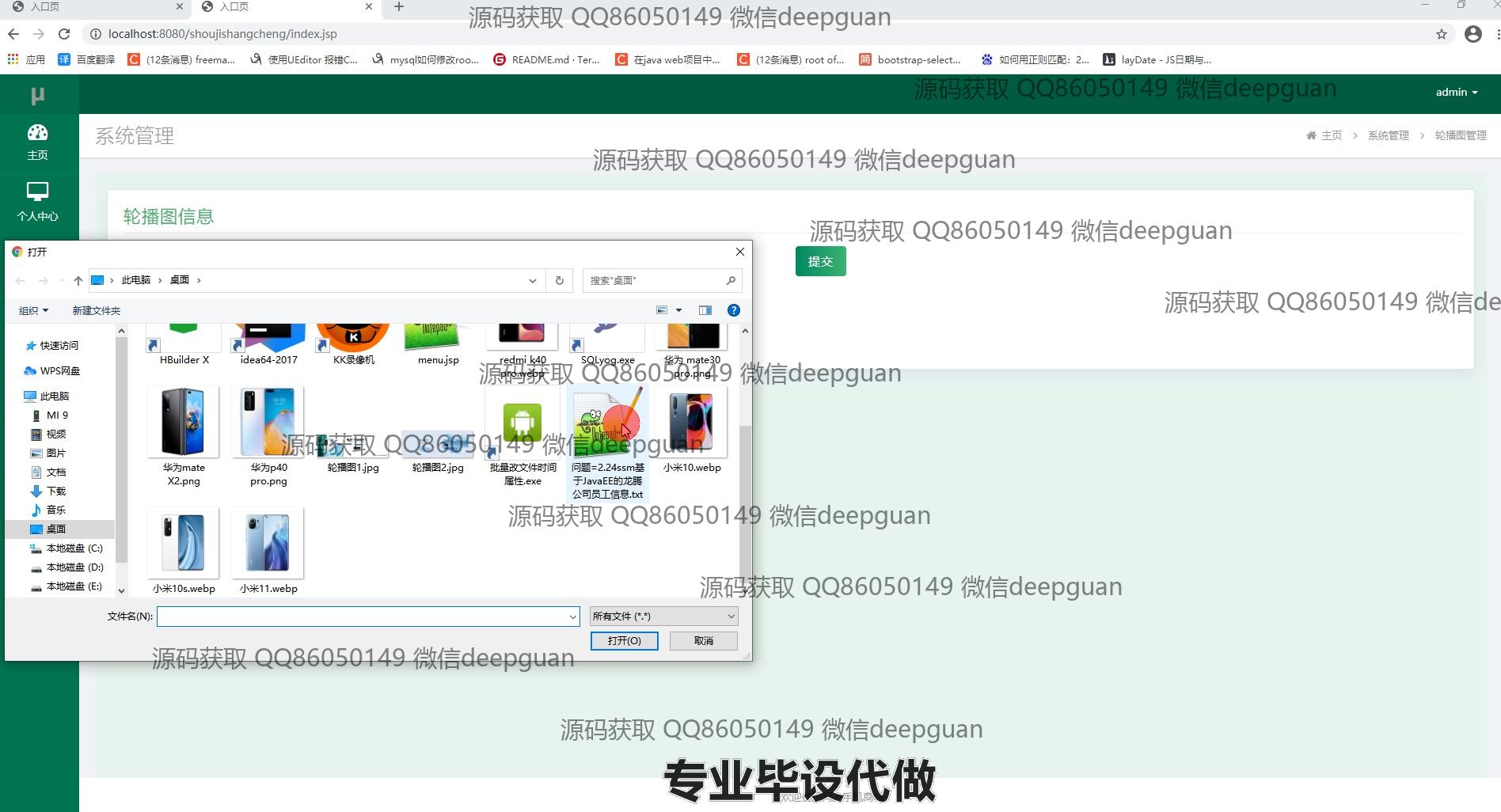Viewport: 1501px width, 812px height.
Task: Expand the admin user menu
Action: tap(1456, 93)
